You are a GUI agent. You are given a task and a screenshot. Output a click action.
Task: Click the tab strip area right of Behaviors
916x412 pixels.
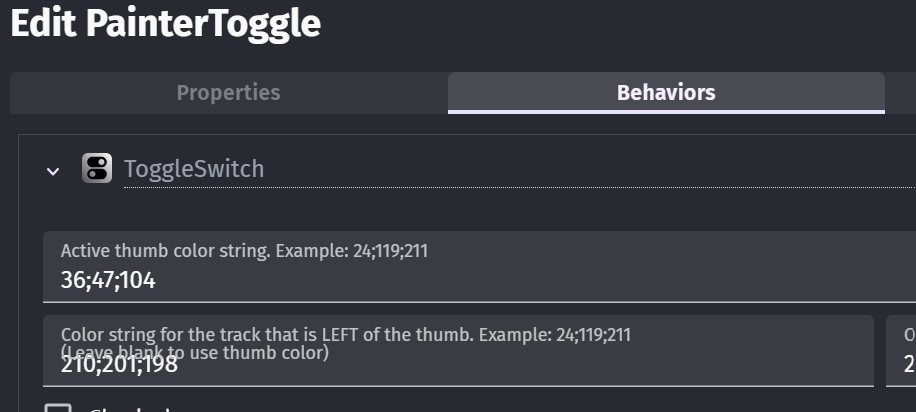coord(900,93)
